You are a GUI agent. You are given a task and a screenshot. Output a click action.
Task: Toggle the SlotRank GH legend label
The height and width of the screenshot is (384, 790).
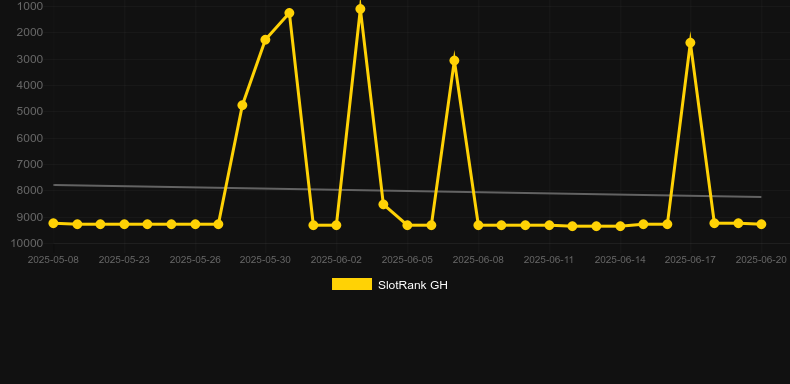(413, 285)
